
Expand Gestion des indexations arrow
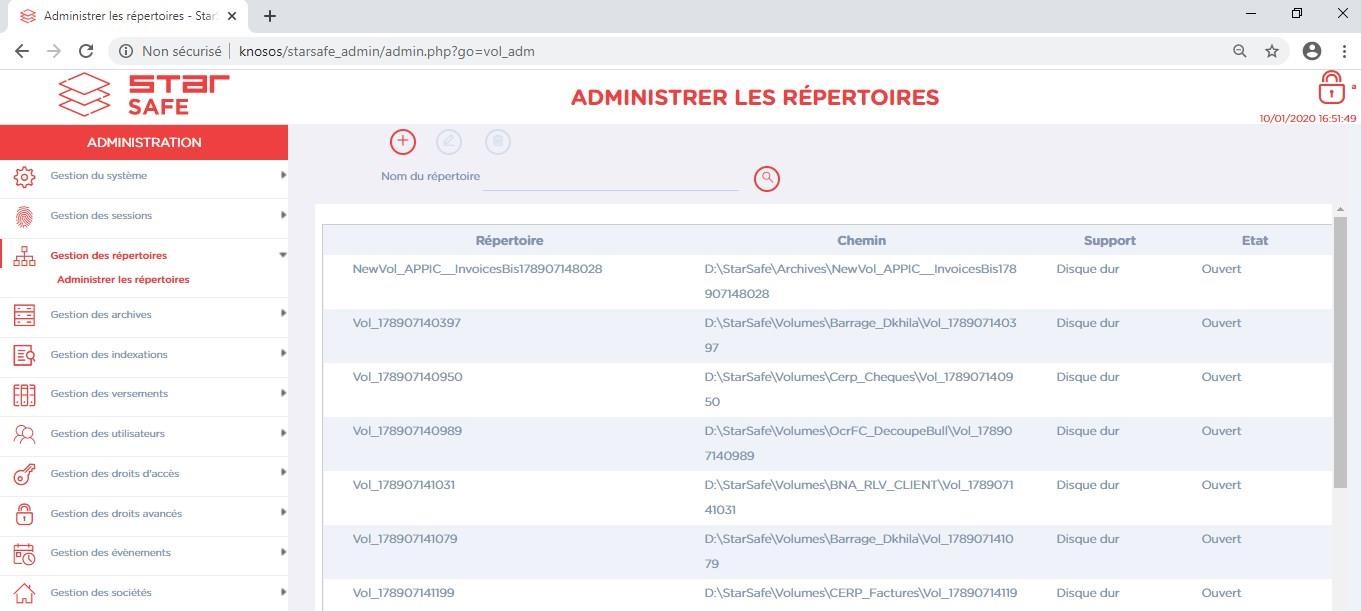(283, 354)
